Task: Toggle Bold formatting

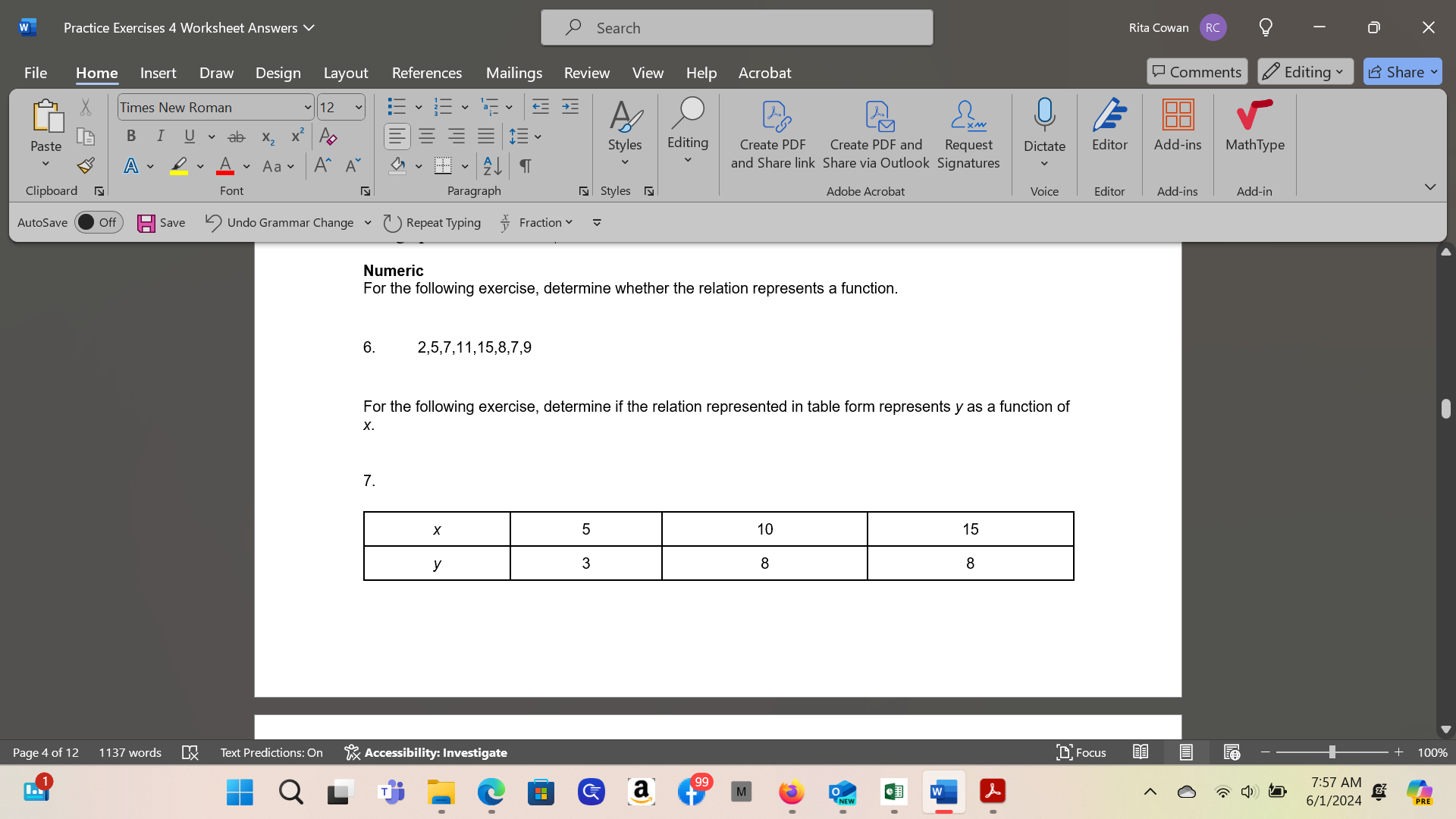Action: [x=131, y=136]
